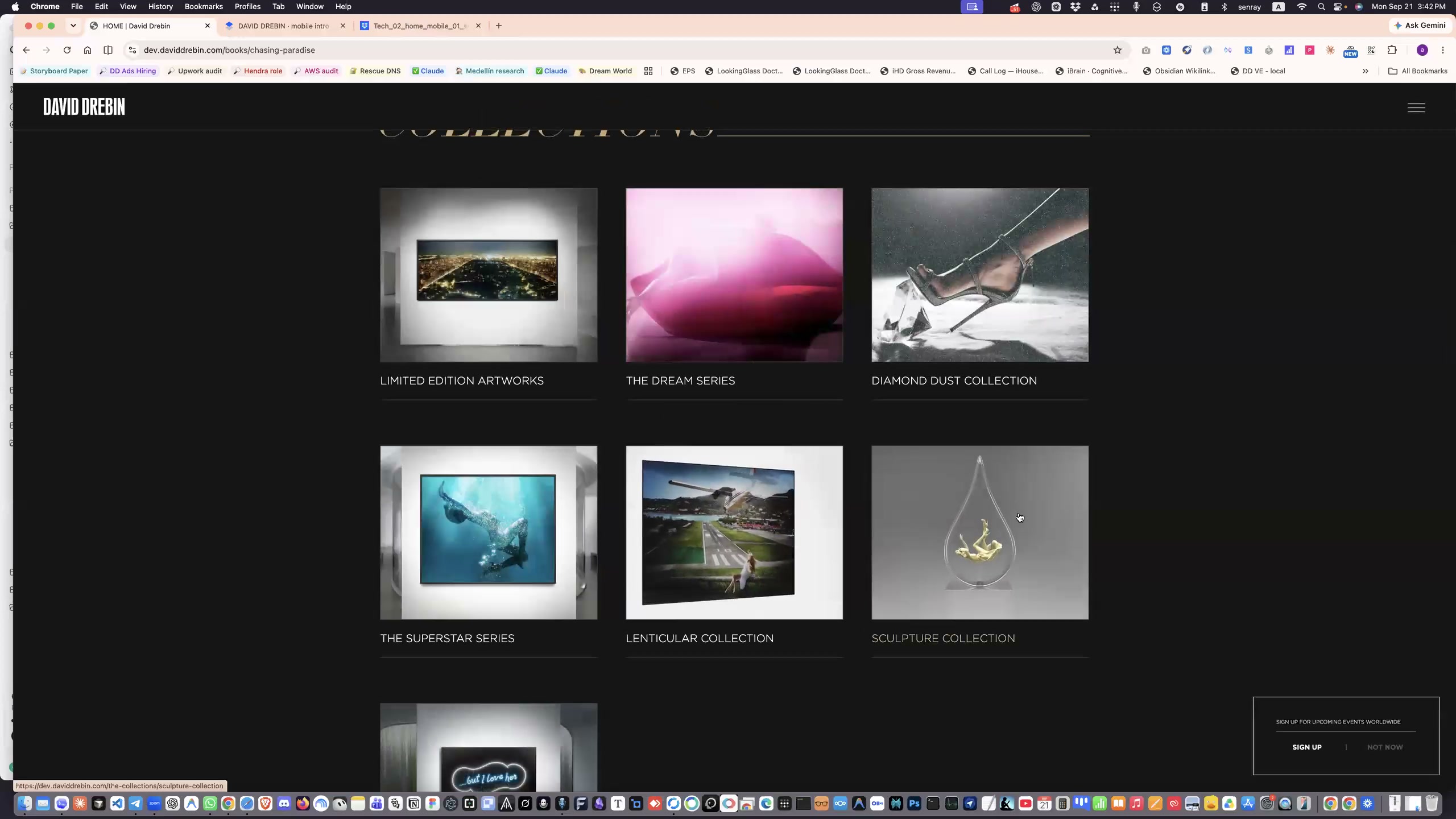Open Finder from the Dock

click(24, 804)
